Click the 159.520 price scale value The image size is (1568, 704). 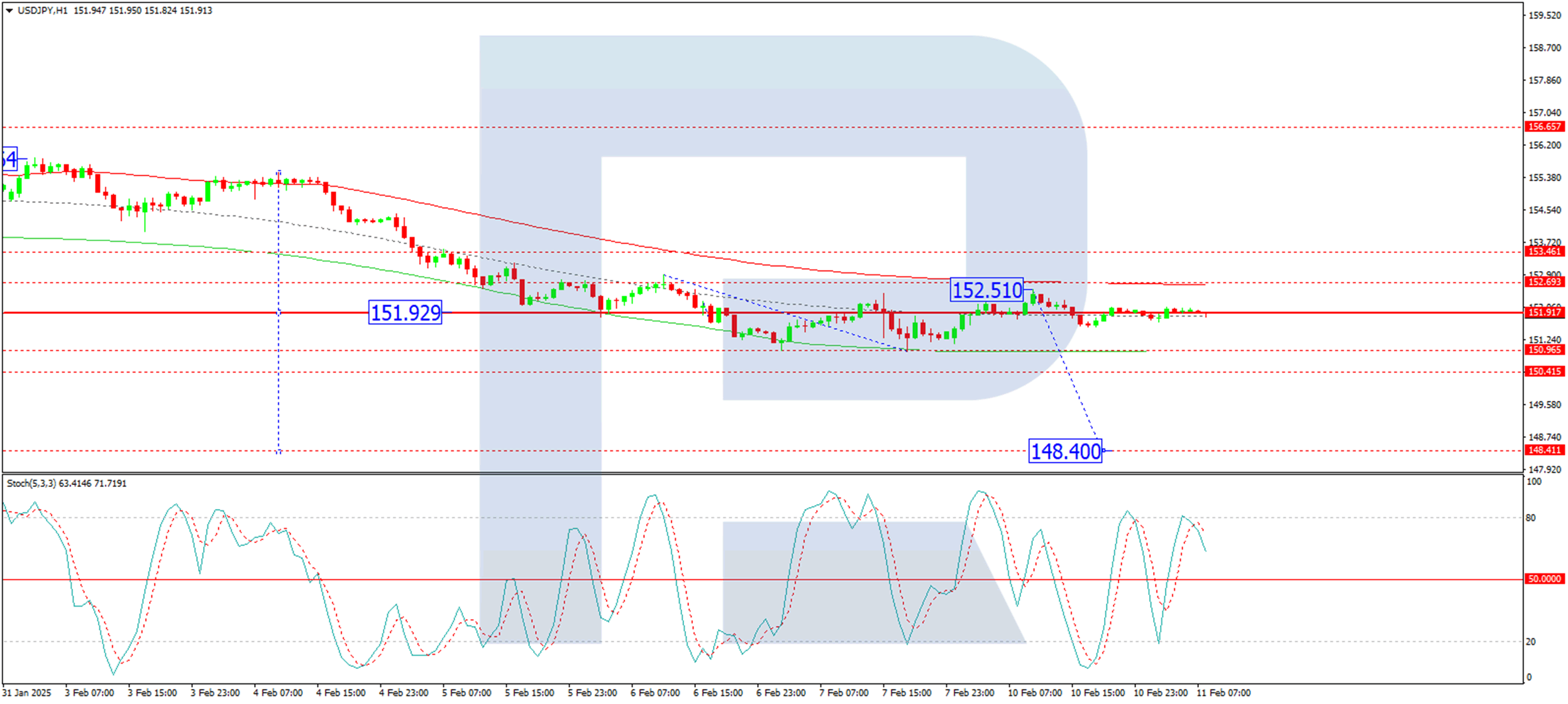tap(1544, 16)
